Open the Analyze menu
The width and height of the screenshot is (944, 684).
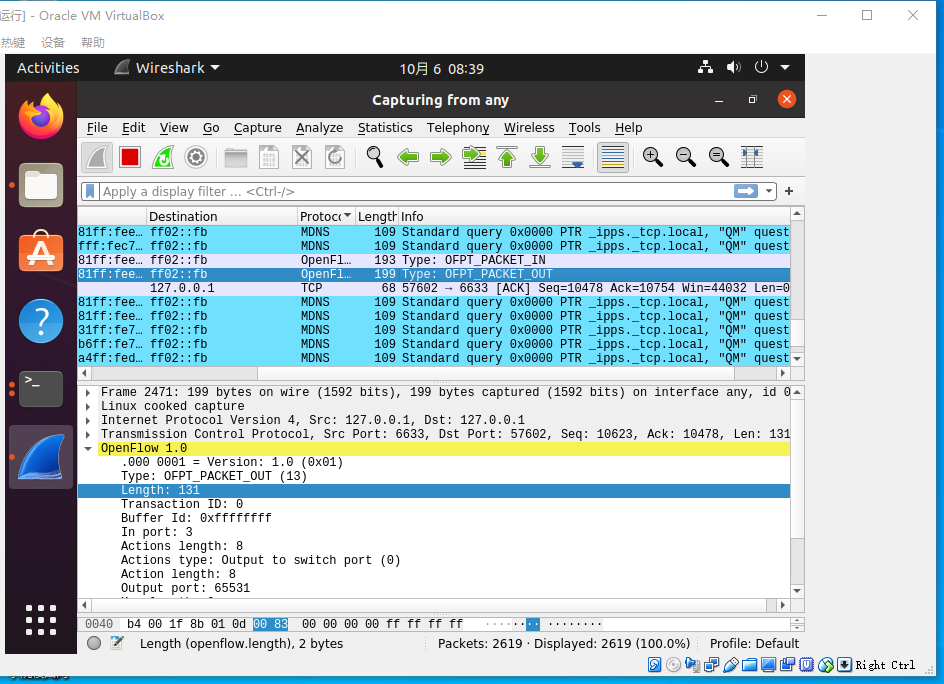click(319, 128)
